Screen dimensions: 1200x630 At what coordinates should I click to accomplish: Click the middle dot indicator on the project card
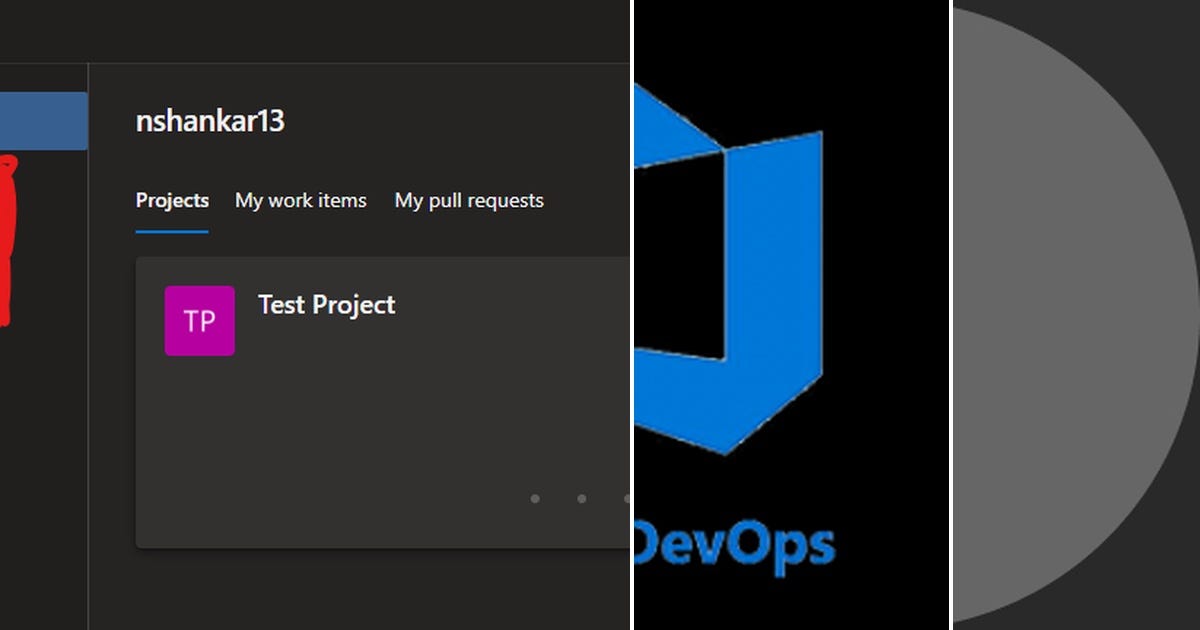(580, 498)
